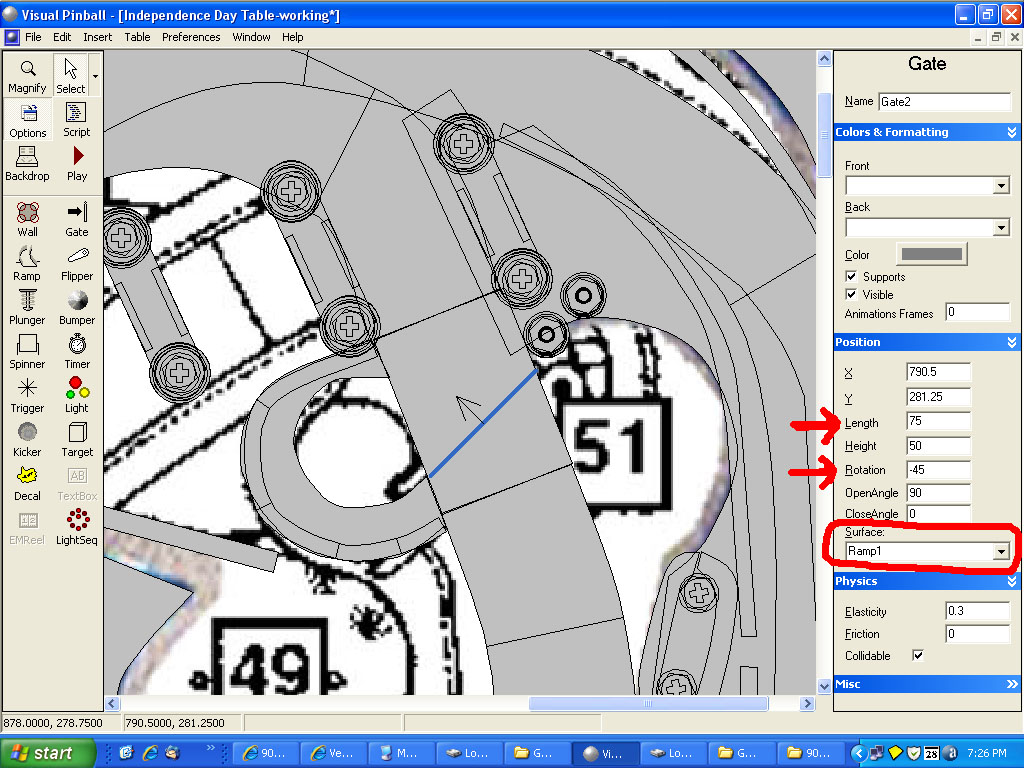Image resolution: width=1024 pixels, height=768 pixels.
Task: Select the Kicker tool
Action: (x=27, y=439)
